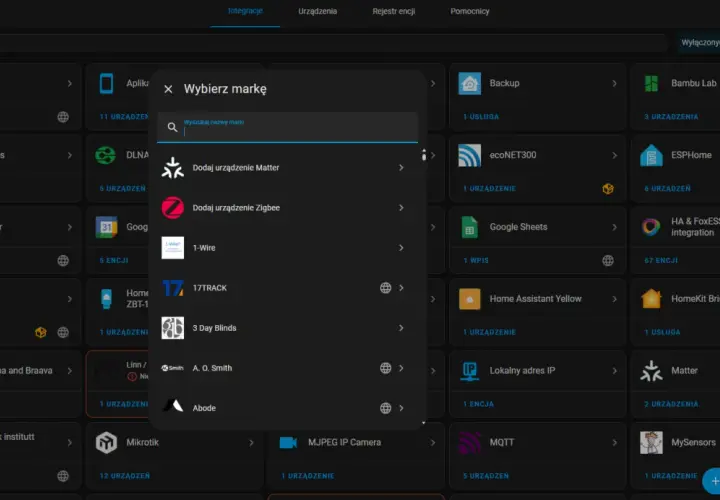Open the MQTT card chevron
This screenshot has width=720, height=500.
614,443
